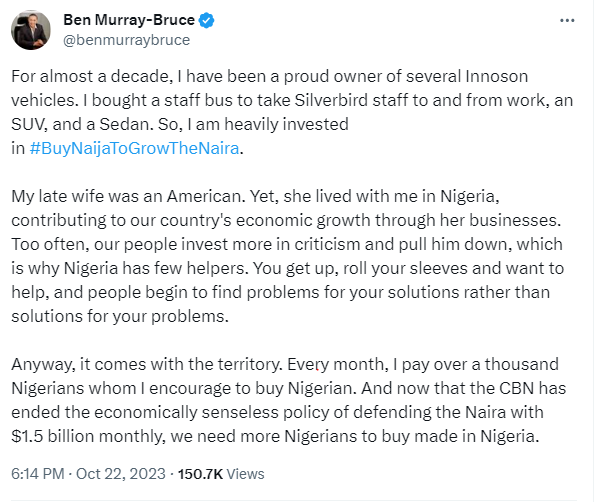Image resolution: width=600 pixels, height=502 pixels.
Task: Click the word Views beside the count
Action: [245, 474]
